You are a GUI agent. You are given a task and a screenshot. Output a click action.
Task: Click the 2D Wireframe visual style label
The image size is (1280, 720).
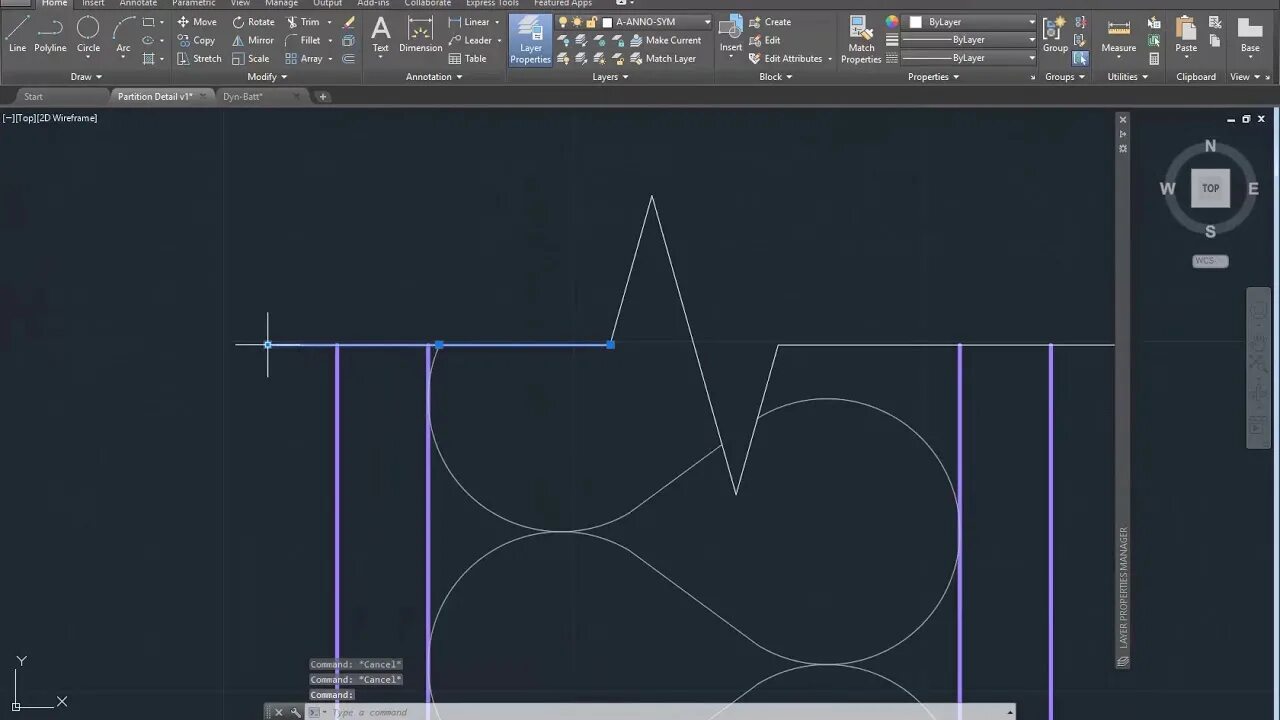point(68,118)
